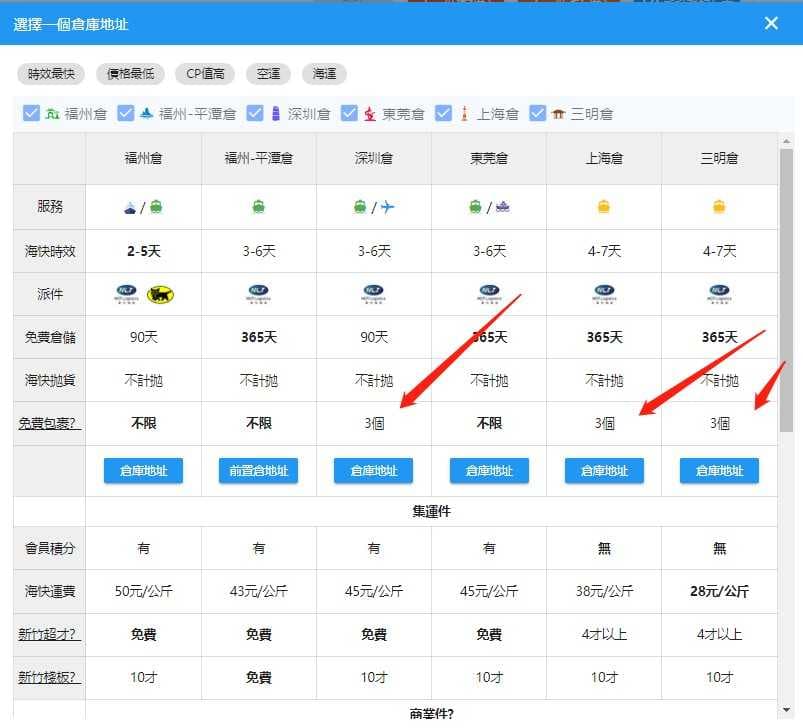Click 福州-平潭倉 sailboat icon in filter row
This screenshot has height=728, width=803.
(x=146, y=113)
